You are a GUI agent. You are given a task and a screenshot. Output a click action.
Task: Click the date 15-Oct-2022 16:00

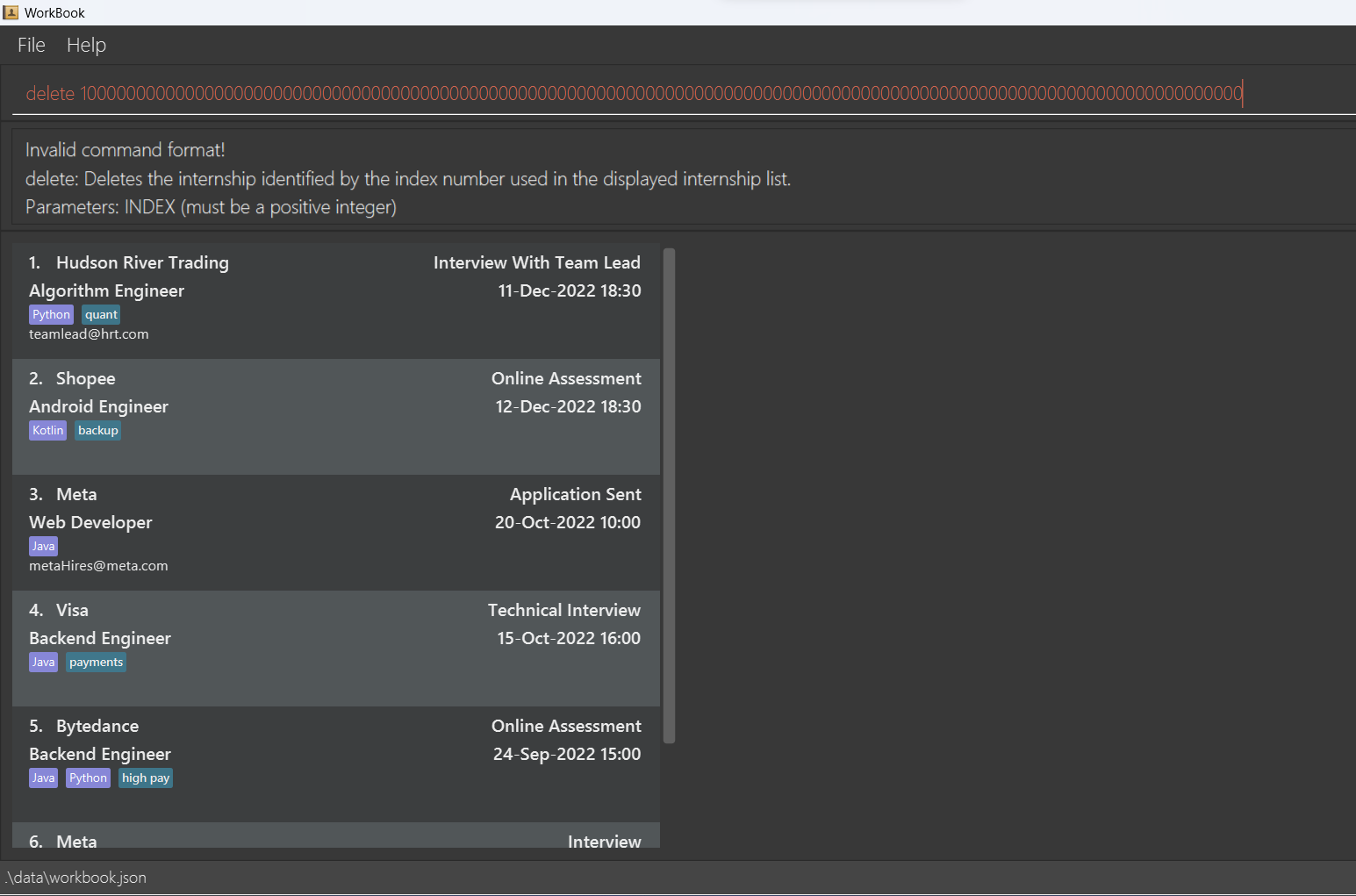coord(569,638)
